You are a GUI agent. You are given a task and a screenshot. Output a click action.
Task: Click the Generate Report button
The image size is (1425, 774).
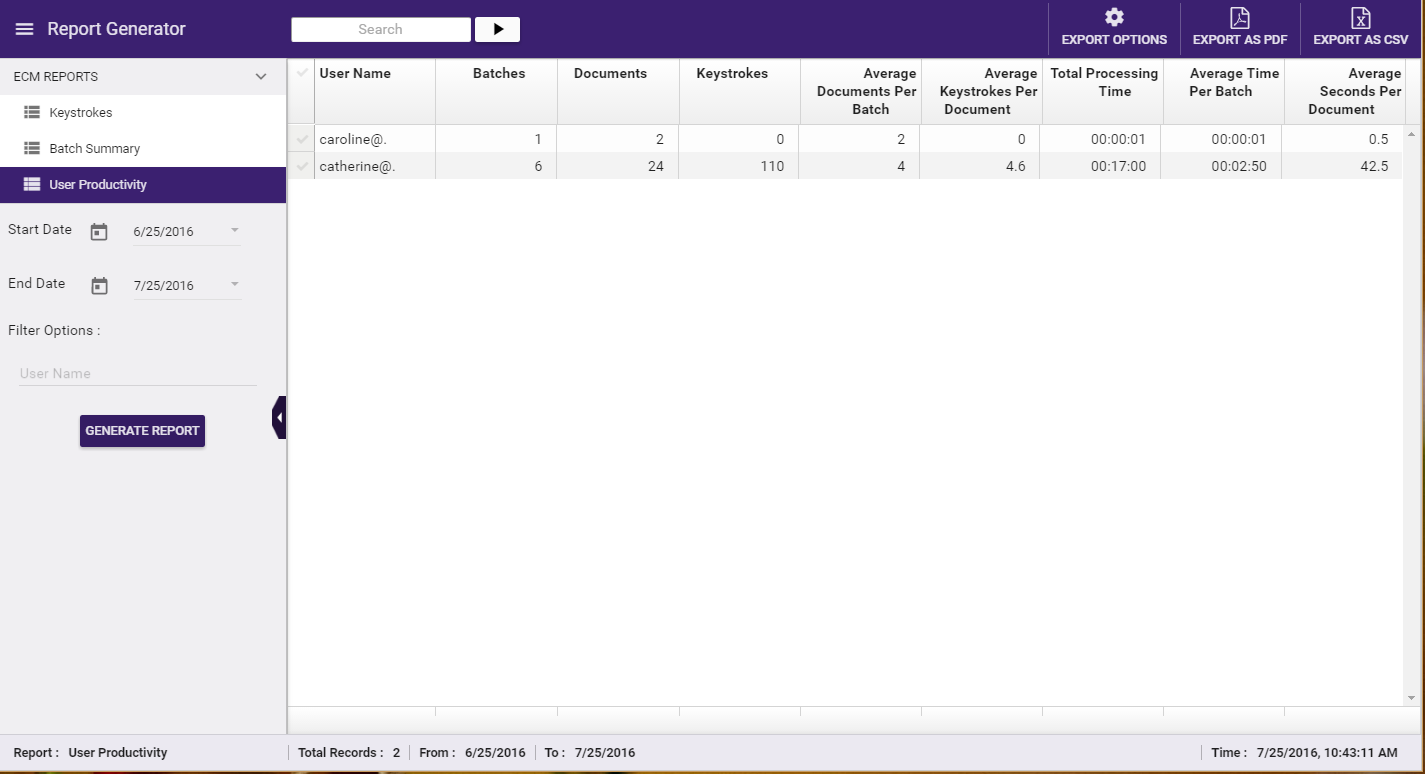click(x=142, y=431)
